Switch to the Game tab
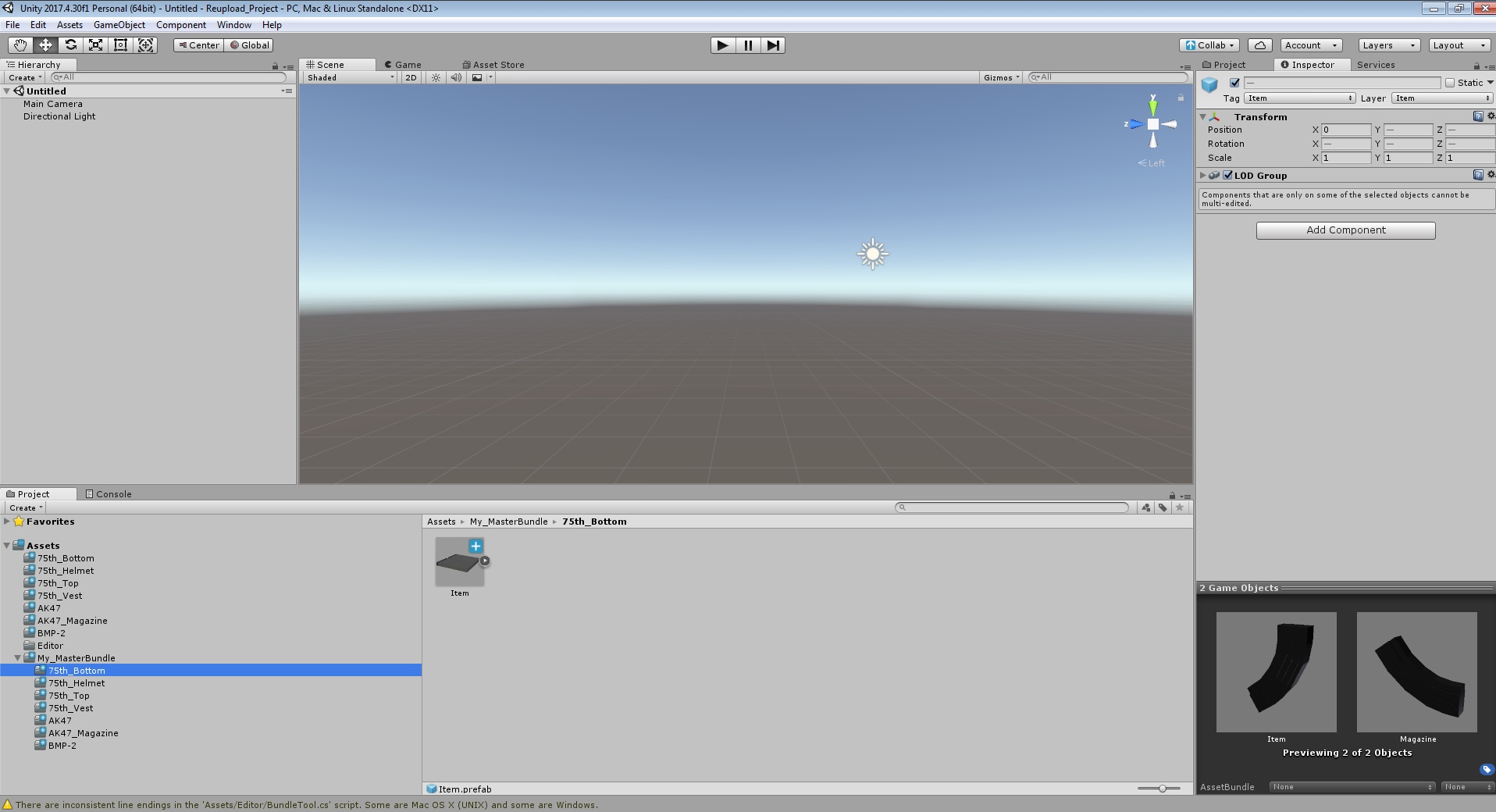 pos(403,65)
